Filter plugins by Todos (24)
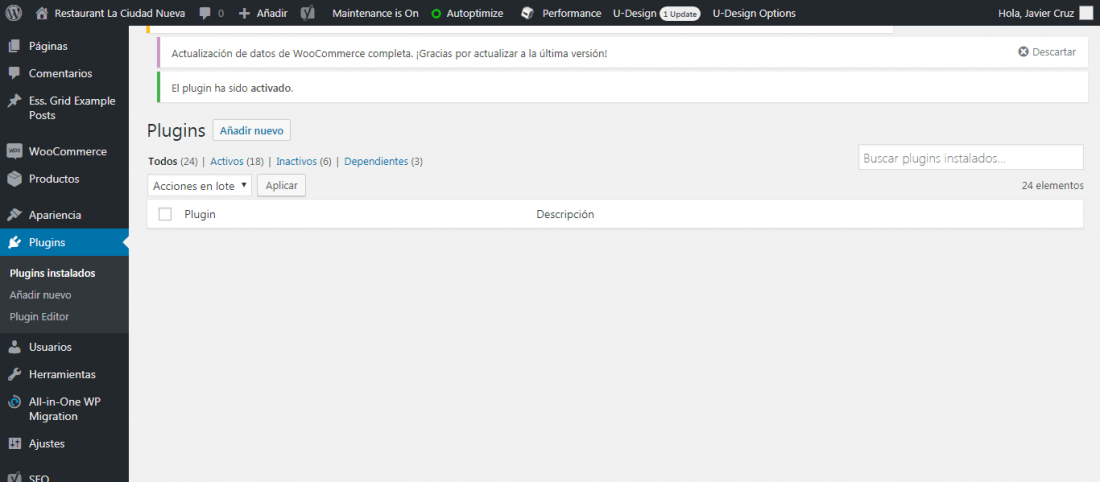 pos(173,161)
